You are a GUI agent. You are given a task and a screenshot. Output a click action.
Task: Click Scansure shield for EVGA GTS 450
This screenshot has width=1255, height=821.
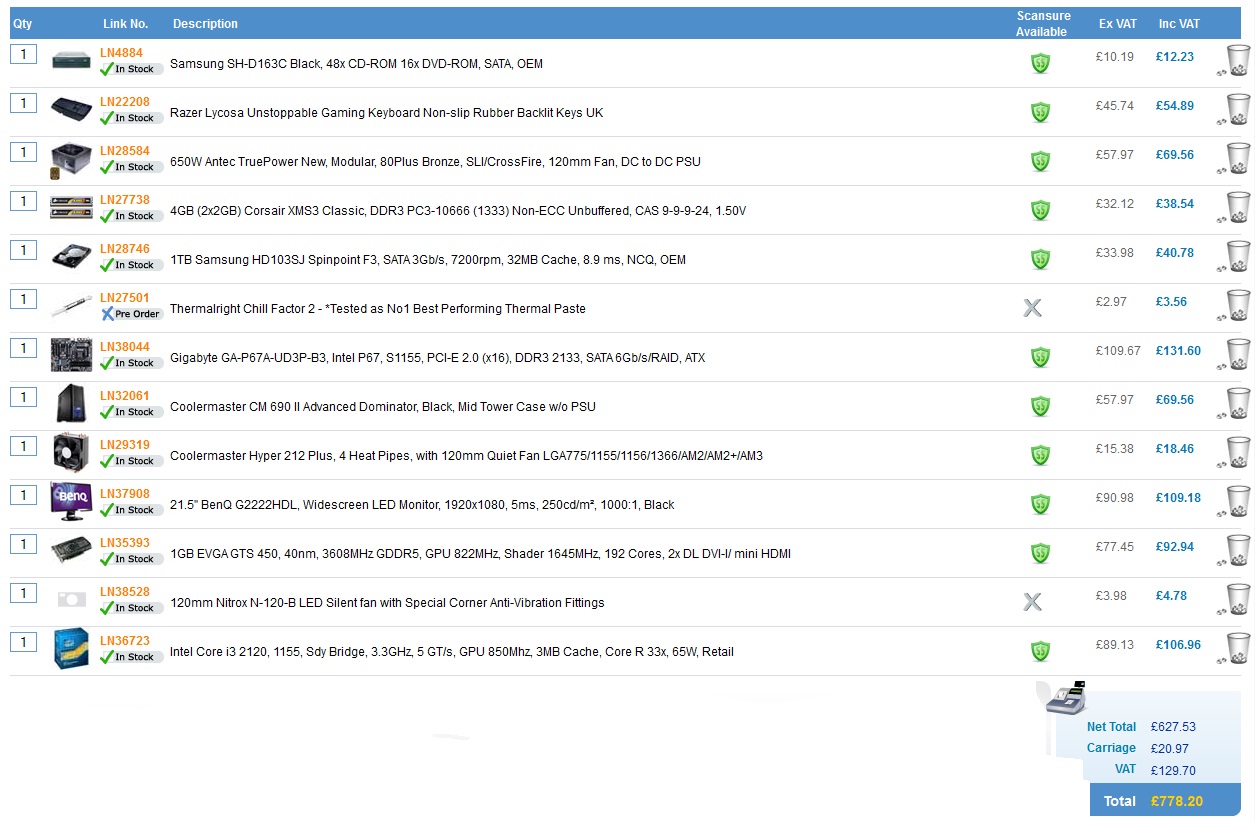(x=1040, y=553)
